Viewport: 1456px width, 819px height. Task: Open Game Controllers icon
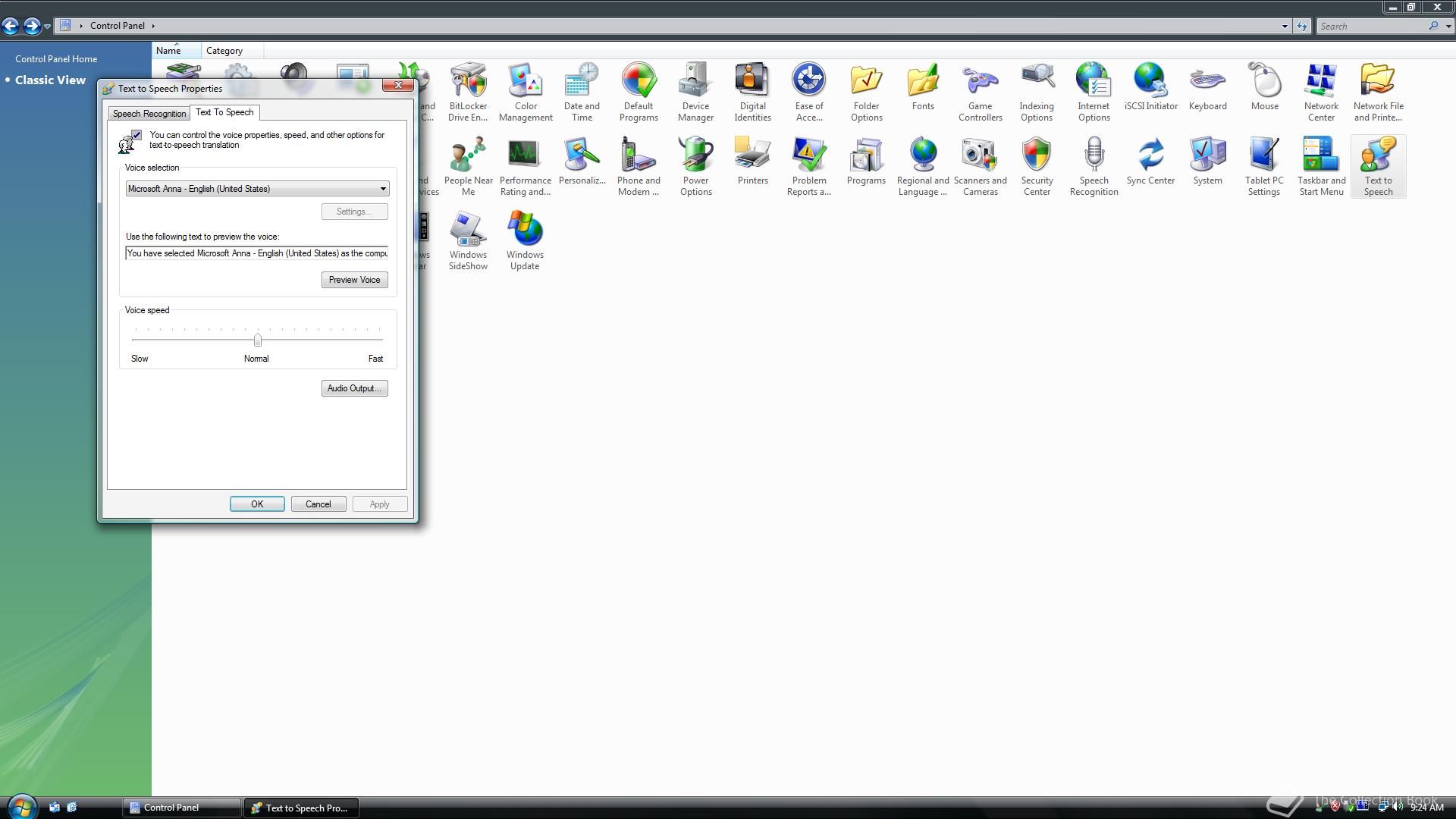980,92
